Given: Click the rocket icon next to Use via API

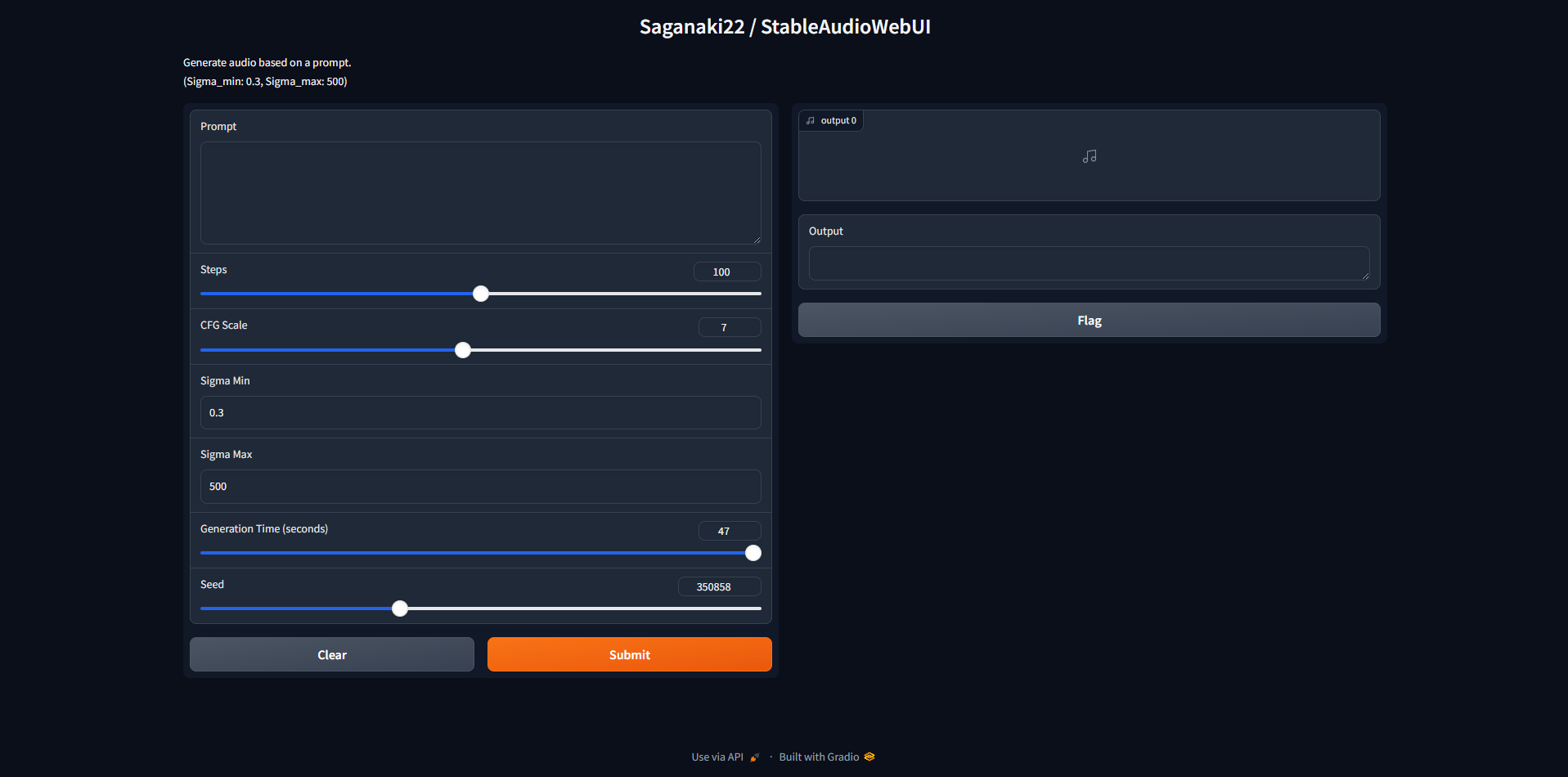Looking at the screenshot, I should (x=754, y=757).
